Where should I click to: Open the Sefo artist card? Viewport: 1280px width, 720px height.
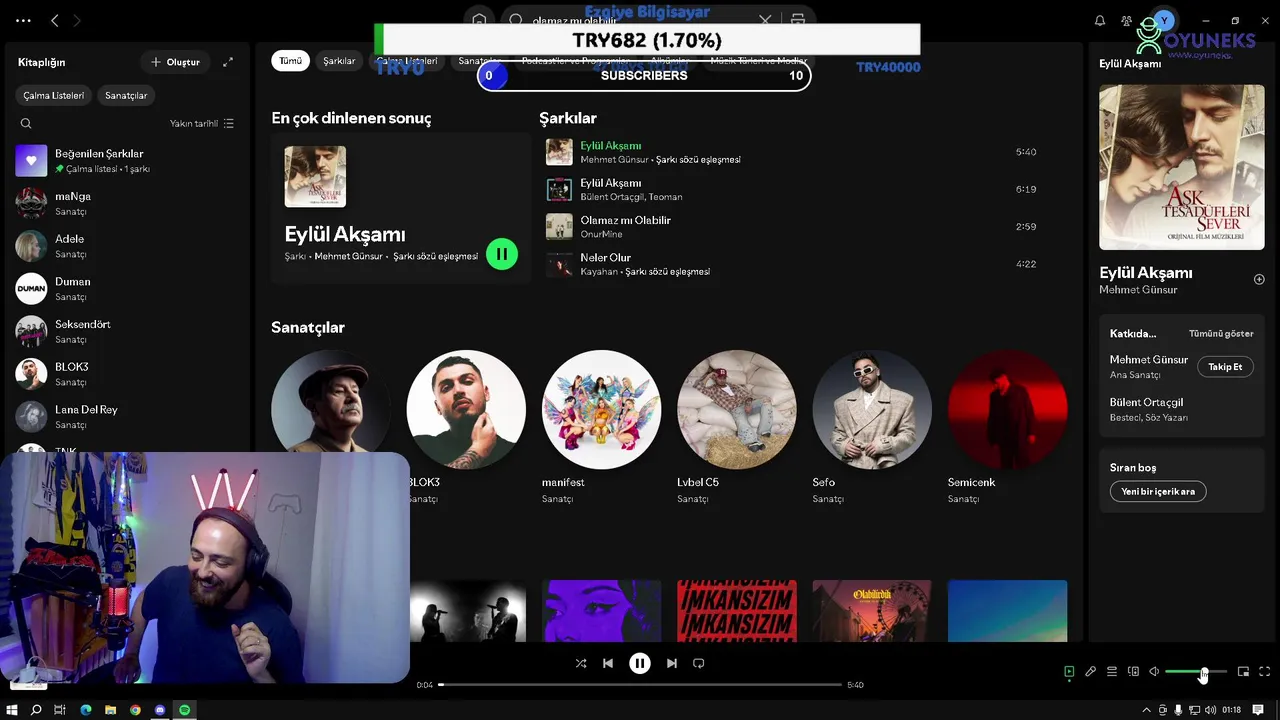click(x=872, y=428)
